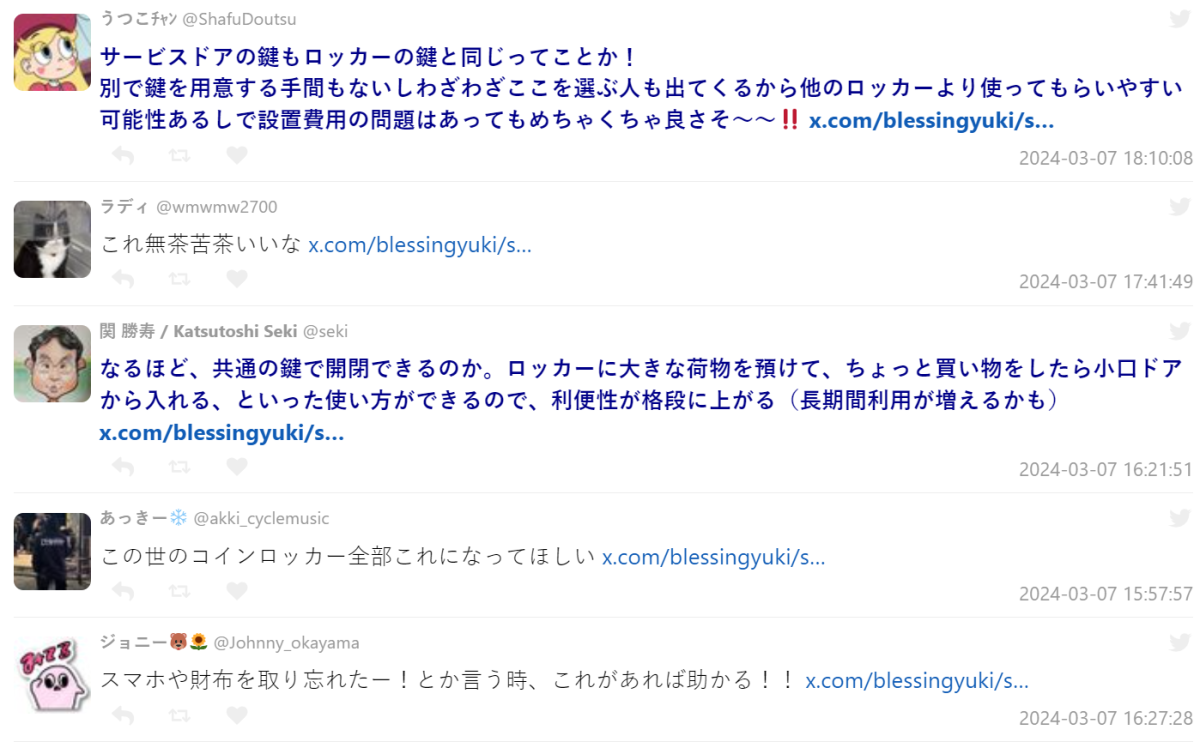
Task: Retweet the akki_cyclemusic tweet
Action: point(180,591)
